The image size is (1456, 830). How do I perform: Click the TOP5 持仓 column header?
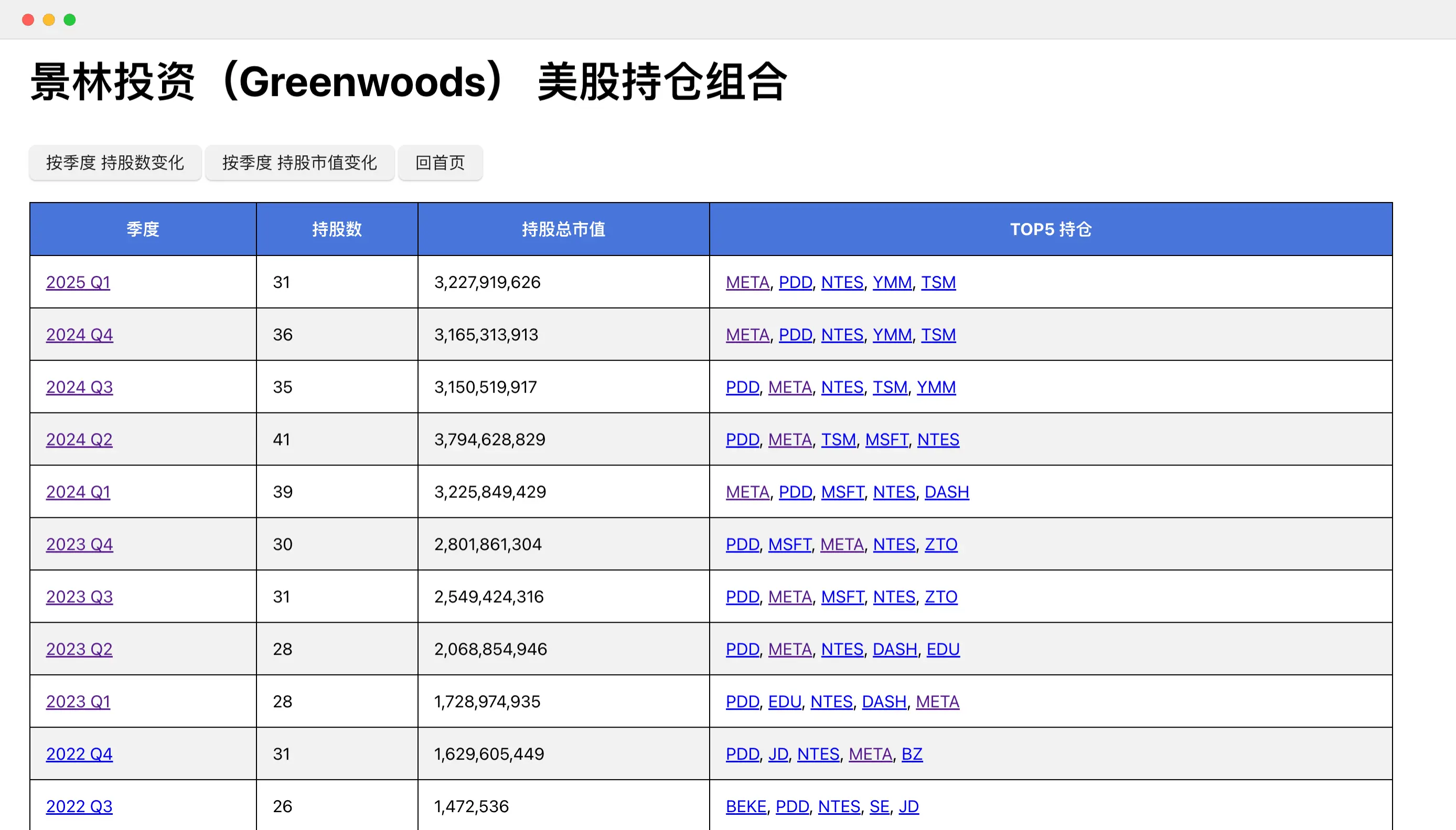1051,229
